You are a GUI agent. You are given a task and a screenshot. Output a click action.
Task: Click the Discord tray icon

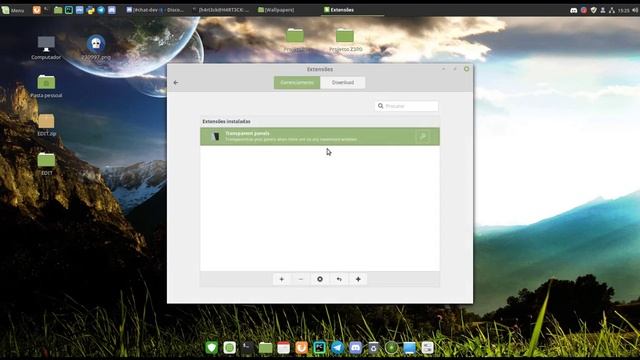tap(573, 10)
